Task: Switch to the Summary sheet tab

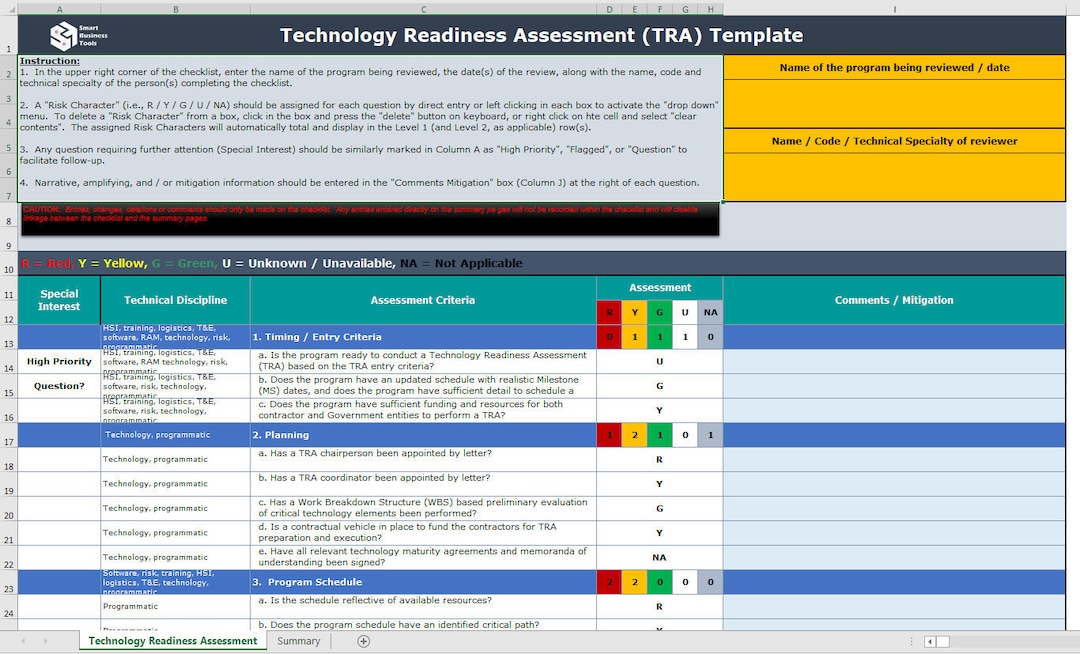Action: pyautogui.click(x=298, y=641)
